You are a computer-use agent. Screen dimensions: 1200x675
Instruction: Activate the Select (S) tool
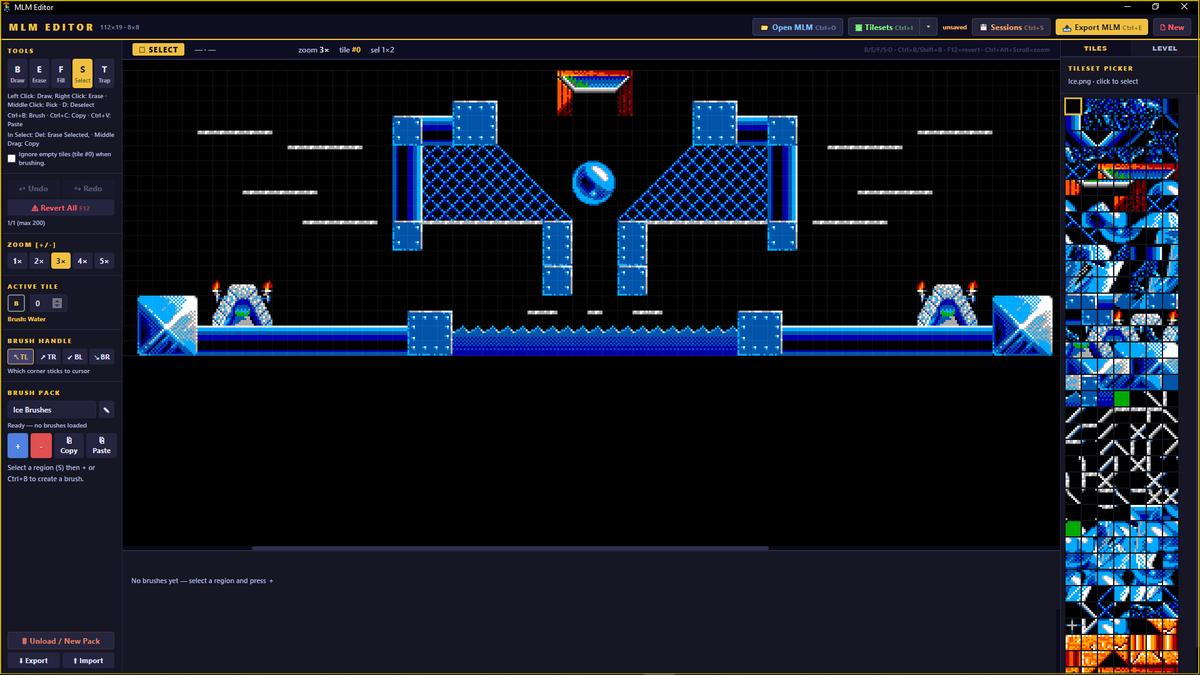click(x=82, y=73)
